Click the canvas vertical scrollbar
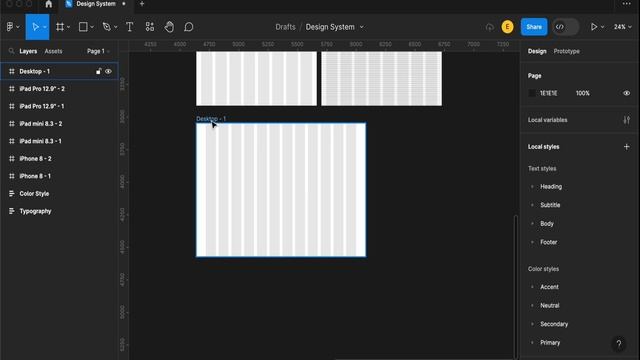The width and height of the screenshot is (640, 360). (x=516, y=286)
